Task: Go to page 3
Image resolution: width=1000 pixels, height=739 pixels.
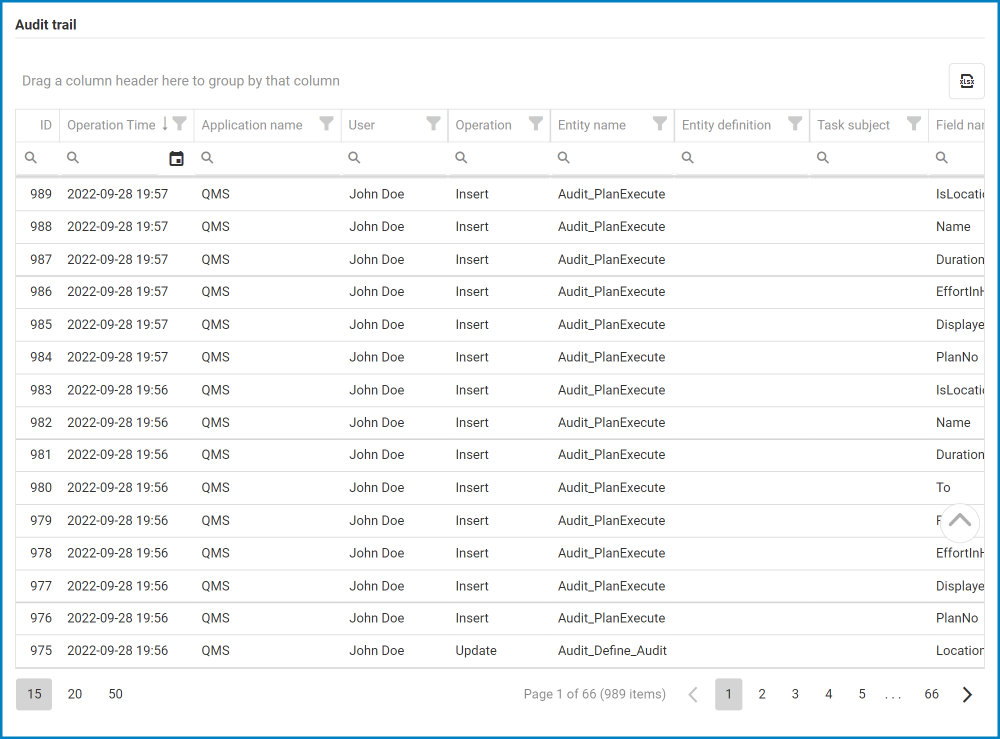Action: (795, 694)
